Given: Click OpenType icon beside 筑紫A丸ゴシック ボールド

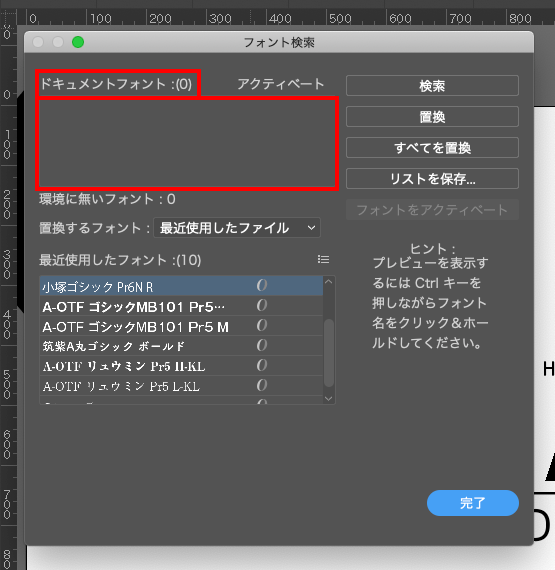Looking at the screenshot, I should [262, 345].
